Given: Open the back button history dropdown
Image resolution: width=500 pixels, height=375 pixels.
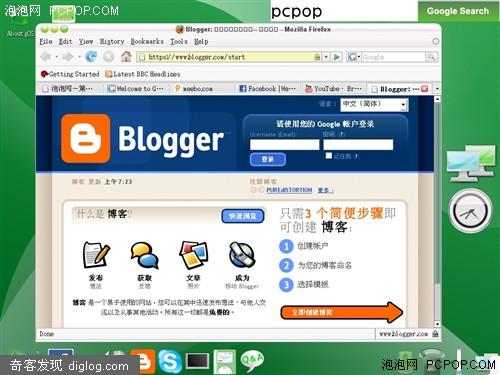Looking at the screenshot, I should pyautogui.click(x=56, y=57).
